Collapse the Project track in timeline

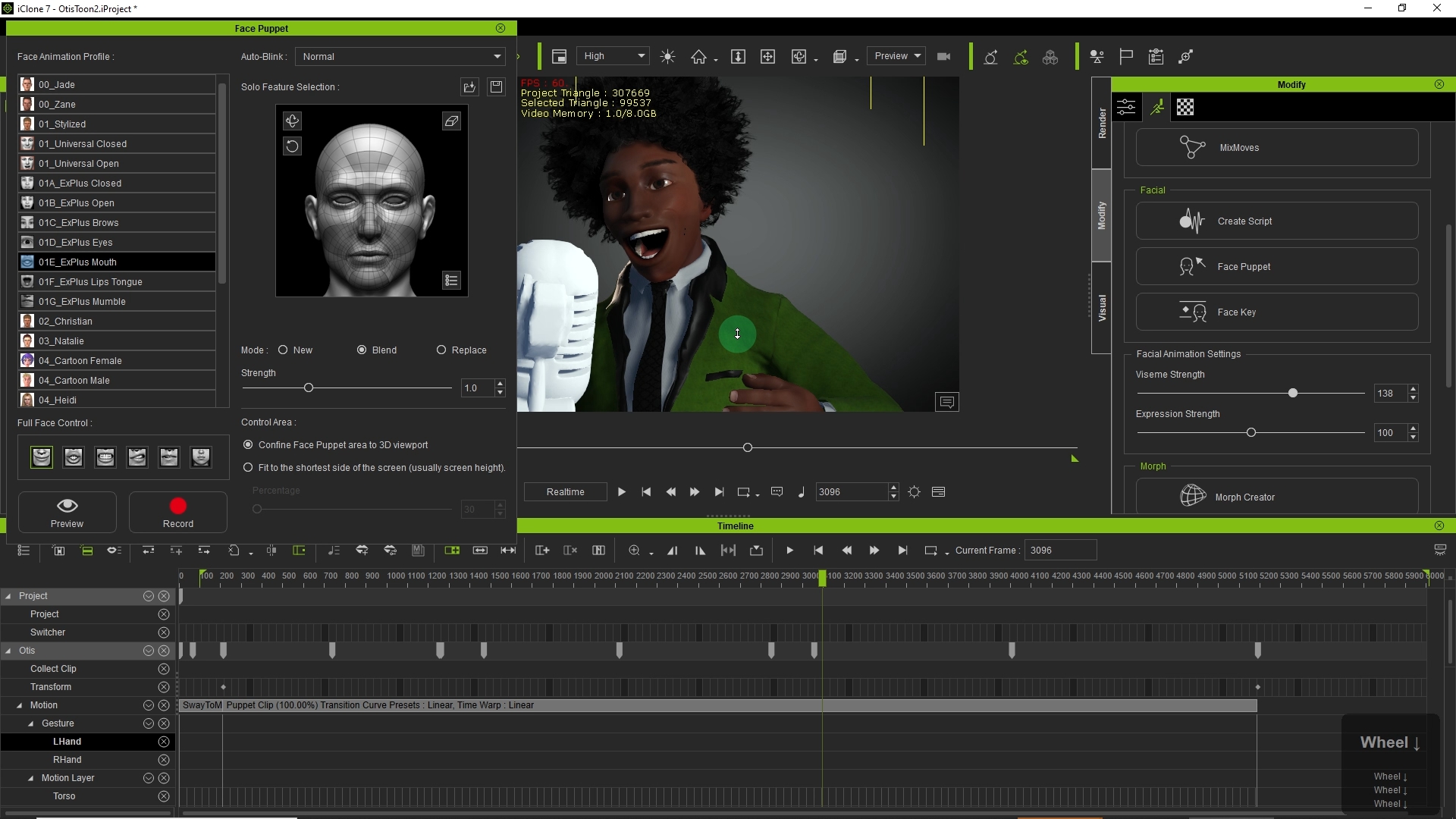point(8,596)
